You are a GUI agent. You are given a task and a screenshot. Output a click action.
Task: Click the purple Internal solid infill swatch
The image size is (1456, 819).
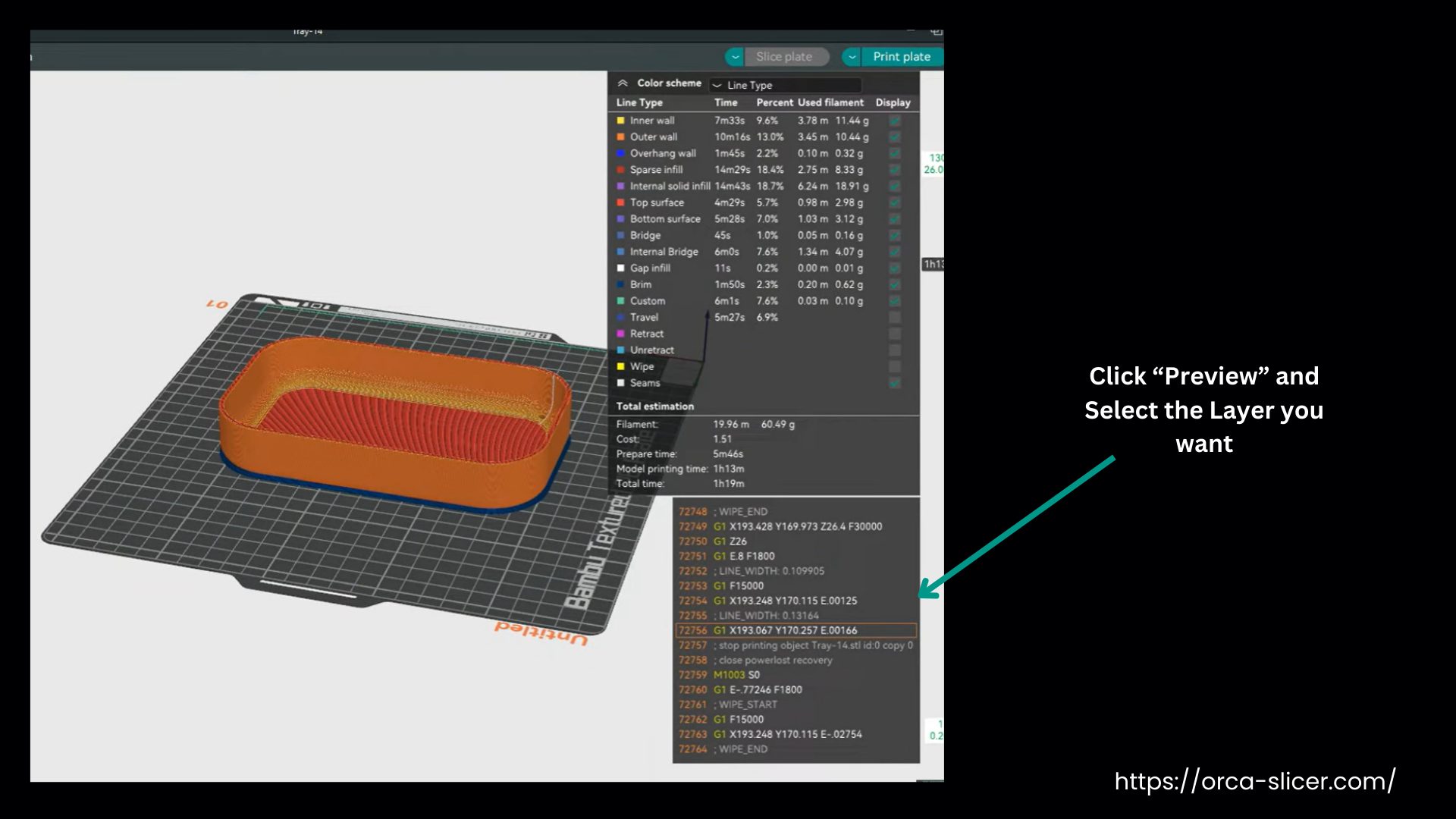pyautogui.click(x=620, y=187)
